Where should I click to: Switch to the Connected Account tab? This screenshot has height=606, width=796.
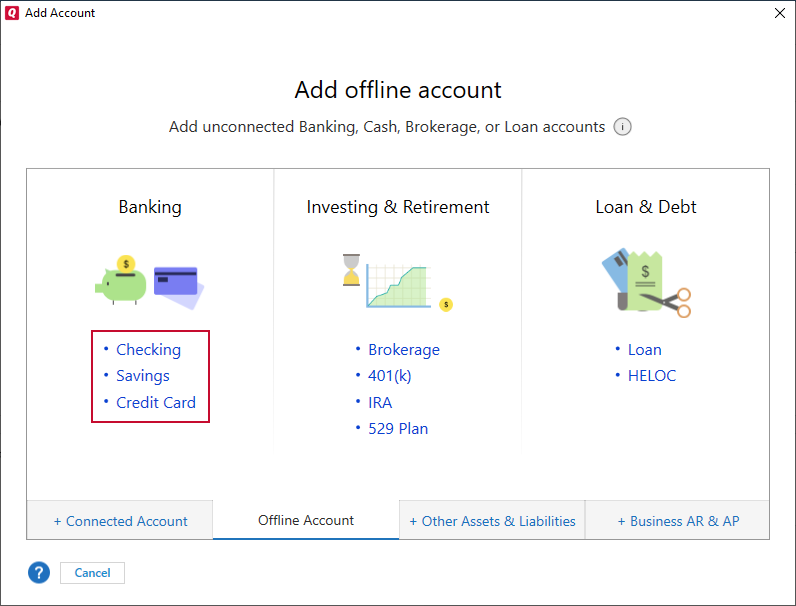click(120, 521)
